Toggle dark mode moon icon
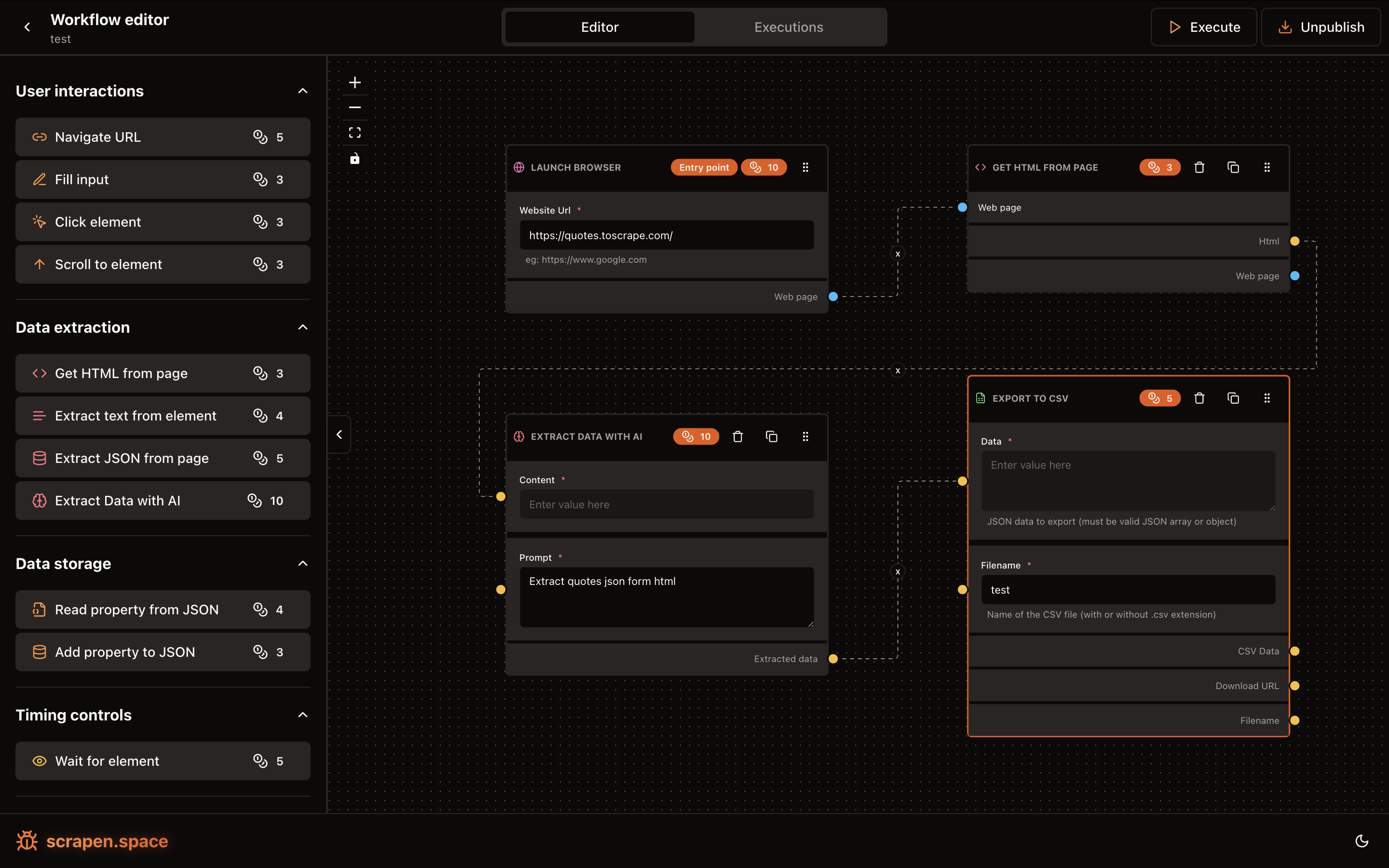This screenshot has height=868, width=1389. [1362, 841]
